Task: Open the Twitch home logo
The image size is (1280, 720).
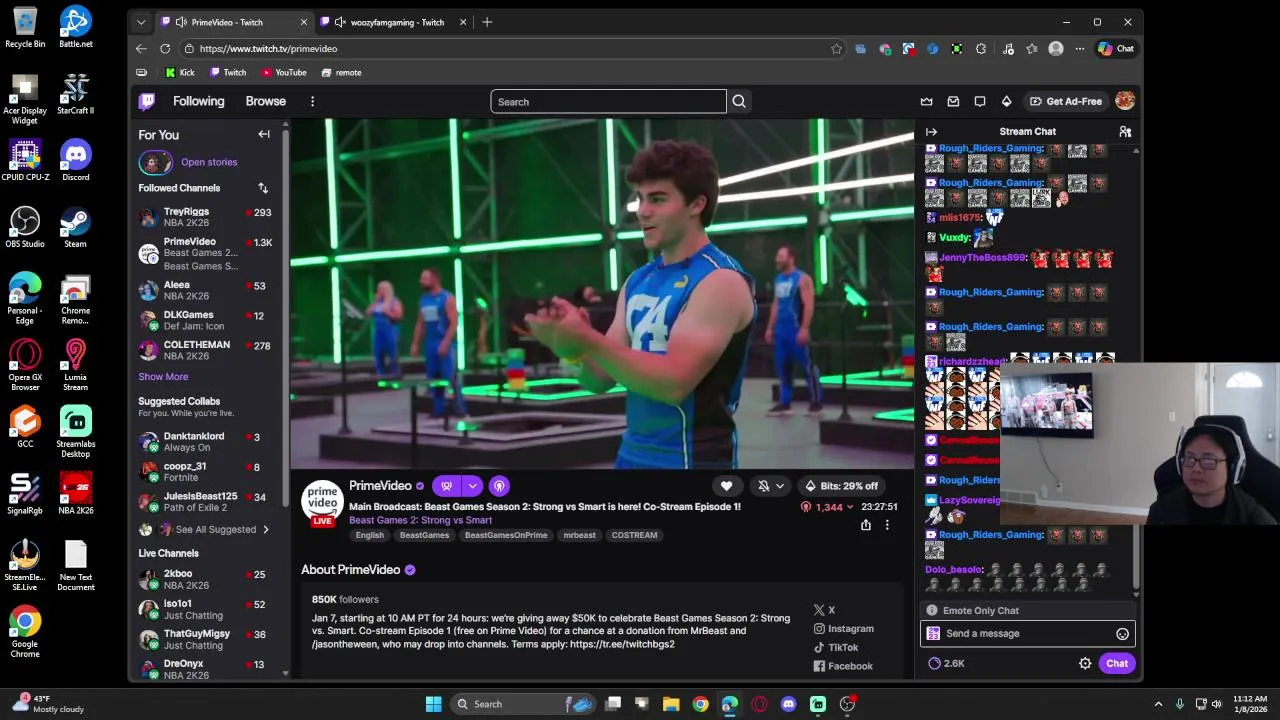Action: pyautogui.click(x=147, y=101)
